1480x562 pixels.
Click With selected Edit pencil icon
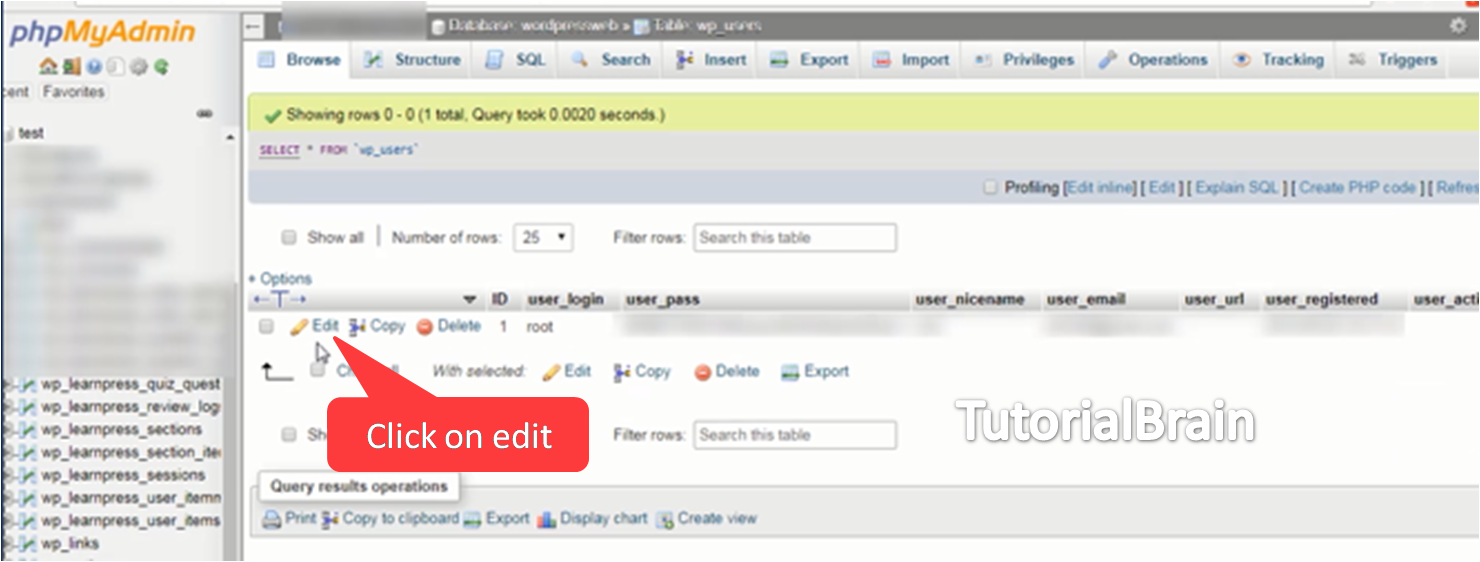point(551,372)
